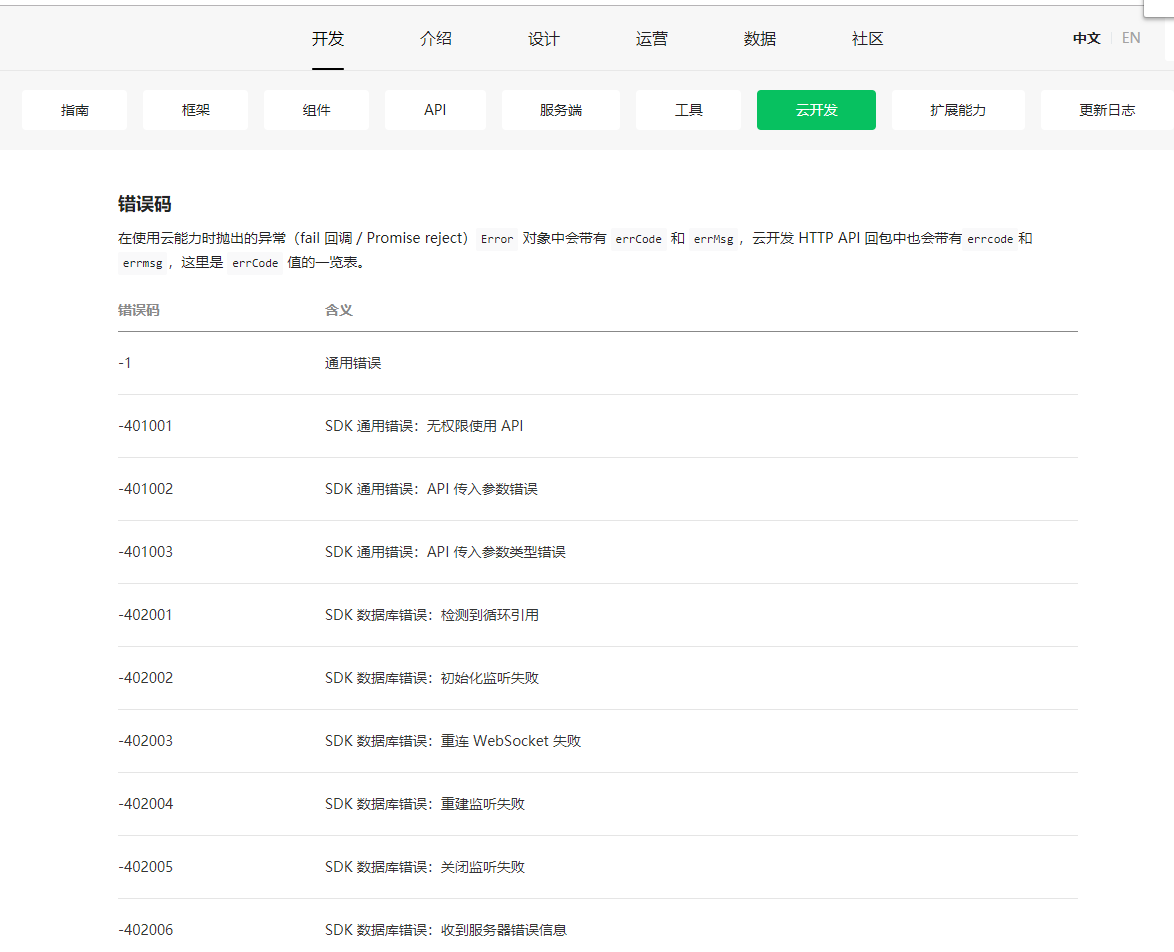The width and height of the screenshot is (1174, 952).
Task: Select error code -402002 cell
Action: pyautogui.click(x=145, y=678)
